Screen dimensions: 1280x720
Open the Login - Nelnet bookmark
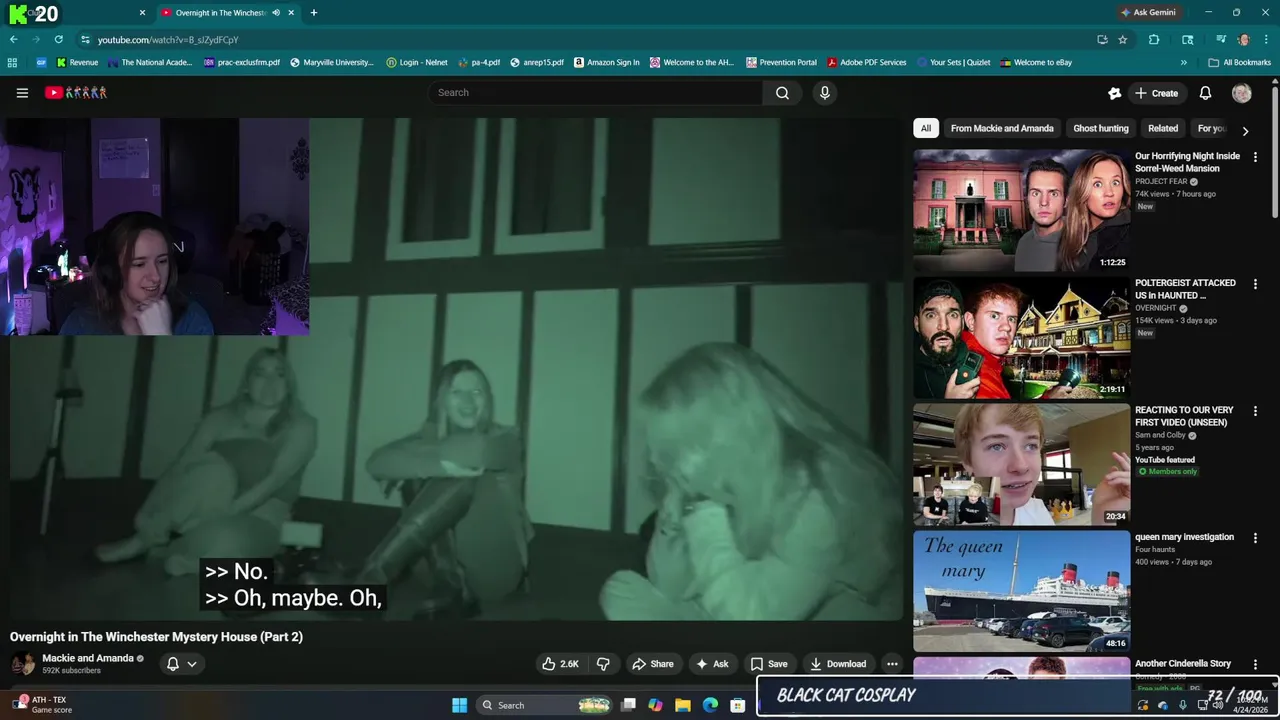pyautogui.click(x=417, y=62)
